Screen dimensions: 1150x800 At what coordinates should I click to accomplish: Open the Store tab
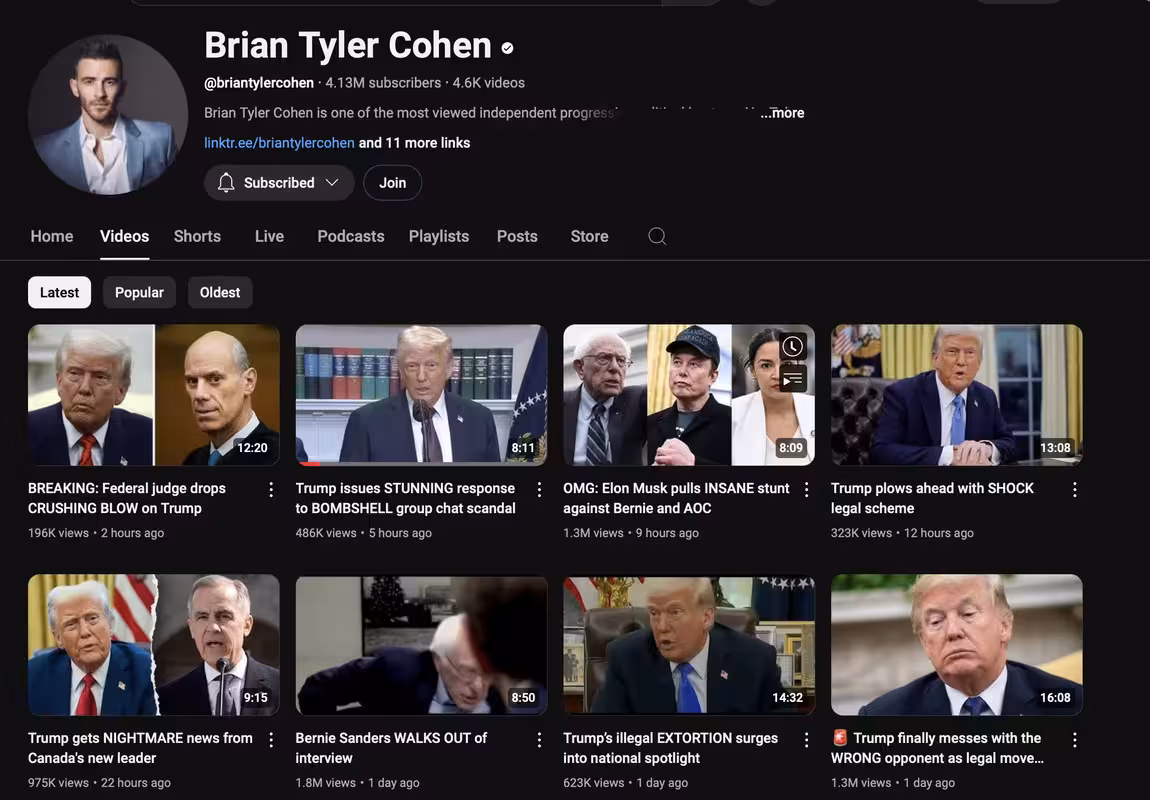(x=590, y=236)
